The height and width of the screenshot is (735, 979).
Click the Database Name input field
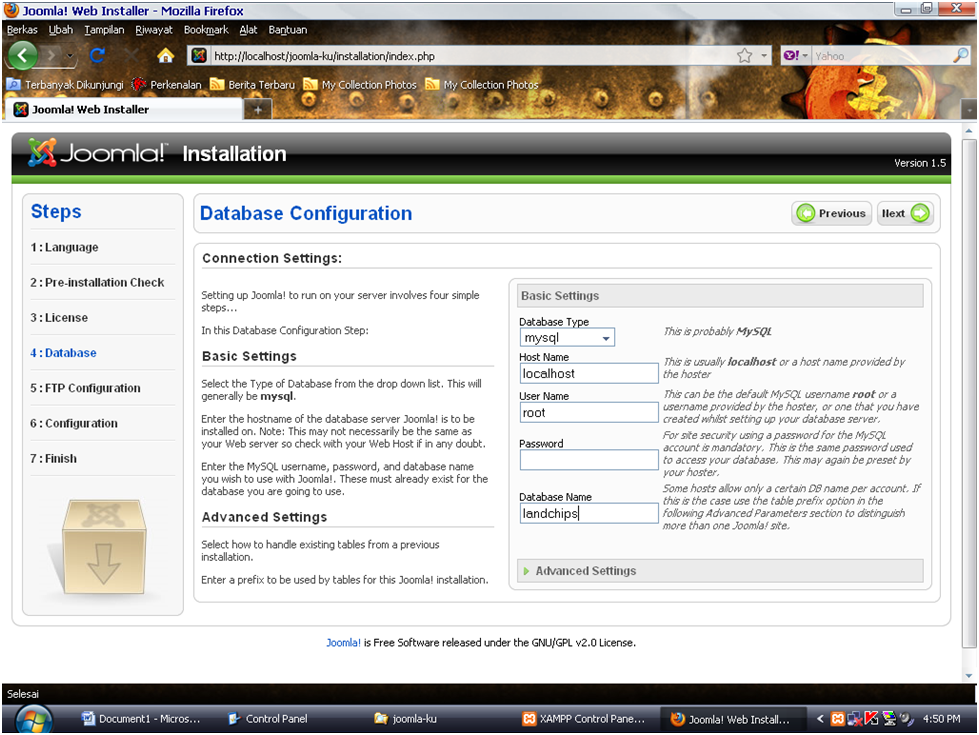tap(589, 513)
